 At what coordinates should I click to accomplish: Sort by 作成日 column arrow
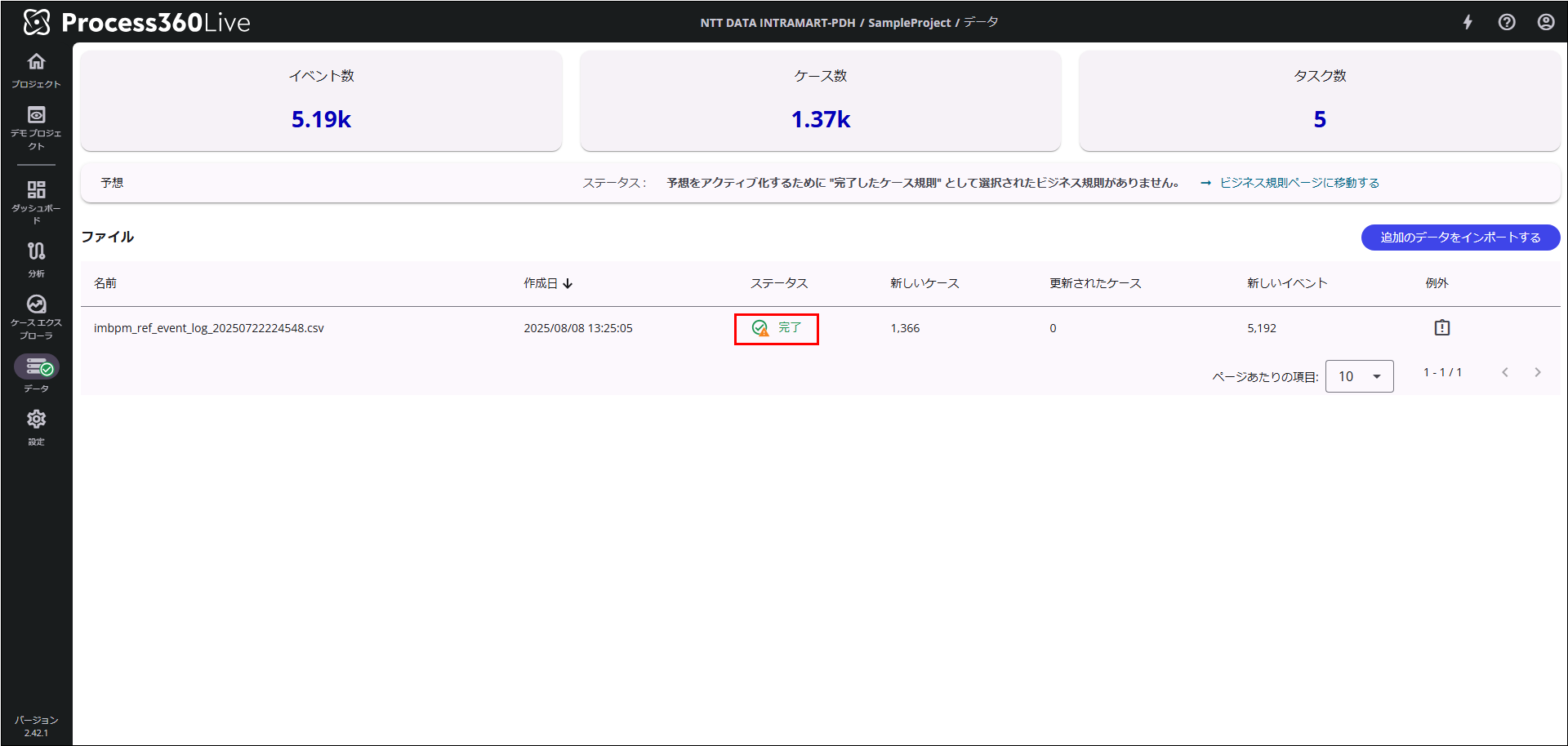click(568, 283)
